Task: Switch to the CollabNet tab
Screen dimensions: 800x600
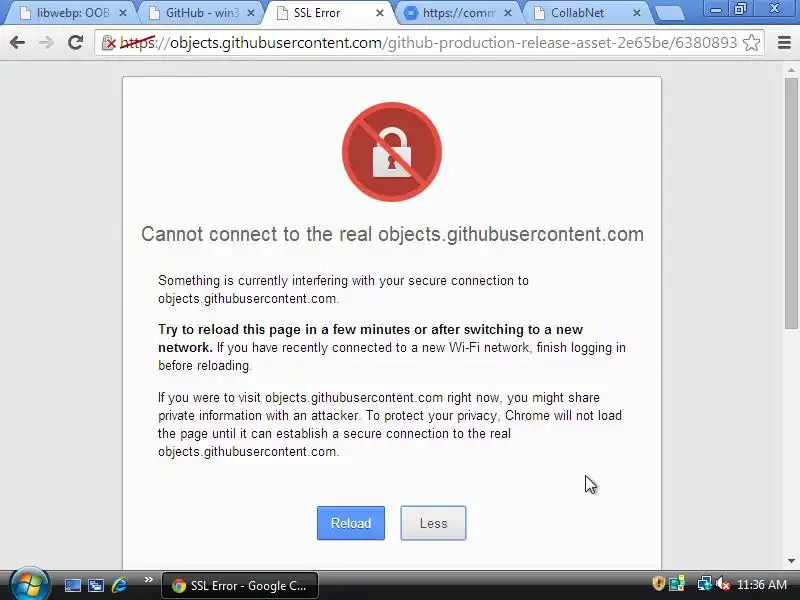Action: (587, 13)
